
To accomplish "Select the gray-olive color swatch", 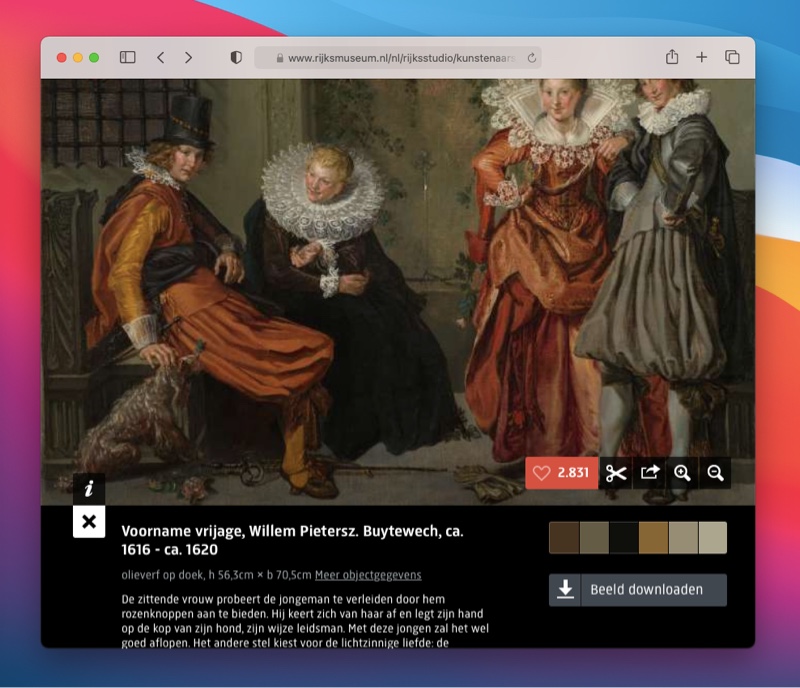I will pyautogui.click(x=594, y=537).
